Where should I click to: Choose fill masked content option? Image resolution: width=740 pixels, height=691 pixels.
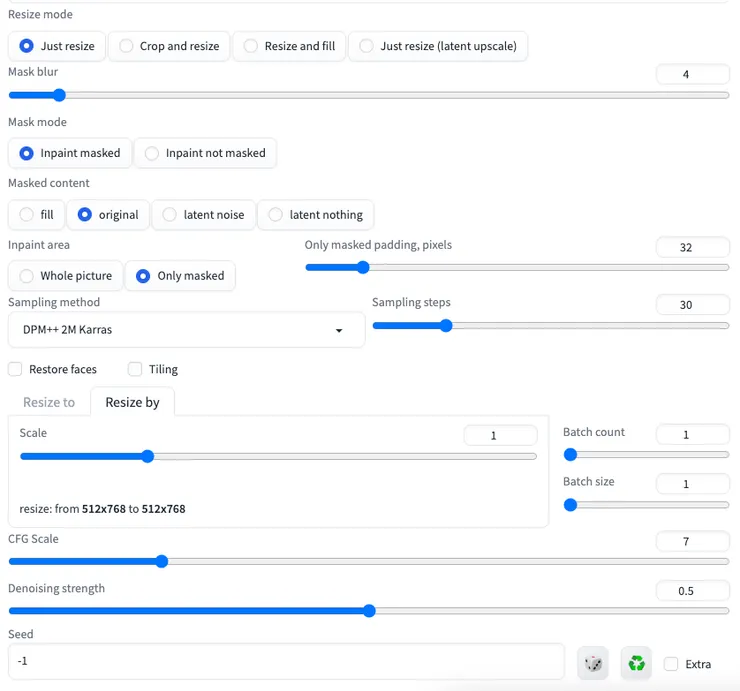36,215
